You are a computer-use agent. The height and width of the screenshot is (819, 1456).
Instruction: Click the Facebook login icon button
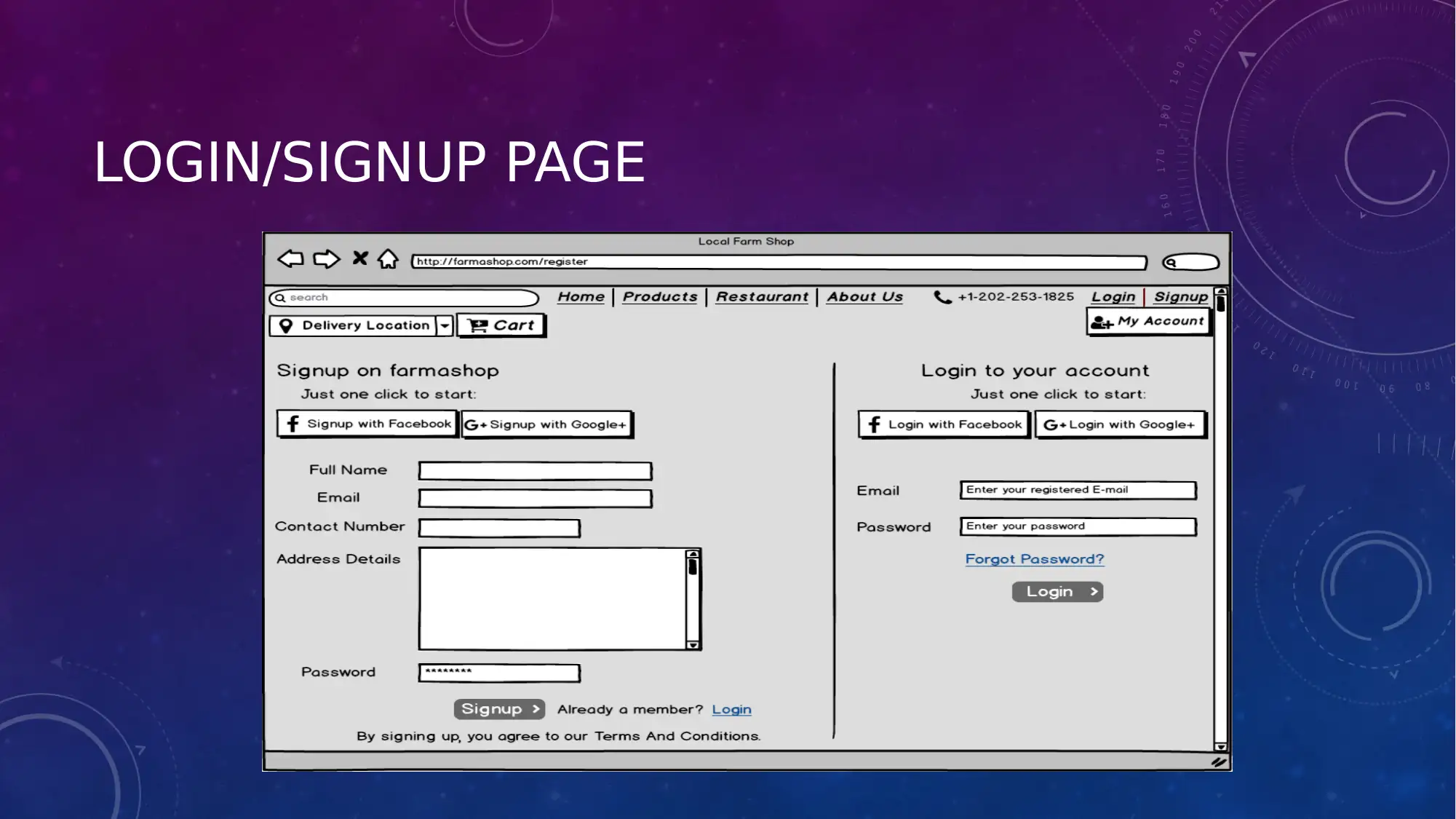coord(942,424)
